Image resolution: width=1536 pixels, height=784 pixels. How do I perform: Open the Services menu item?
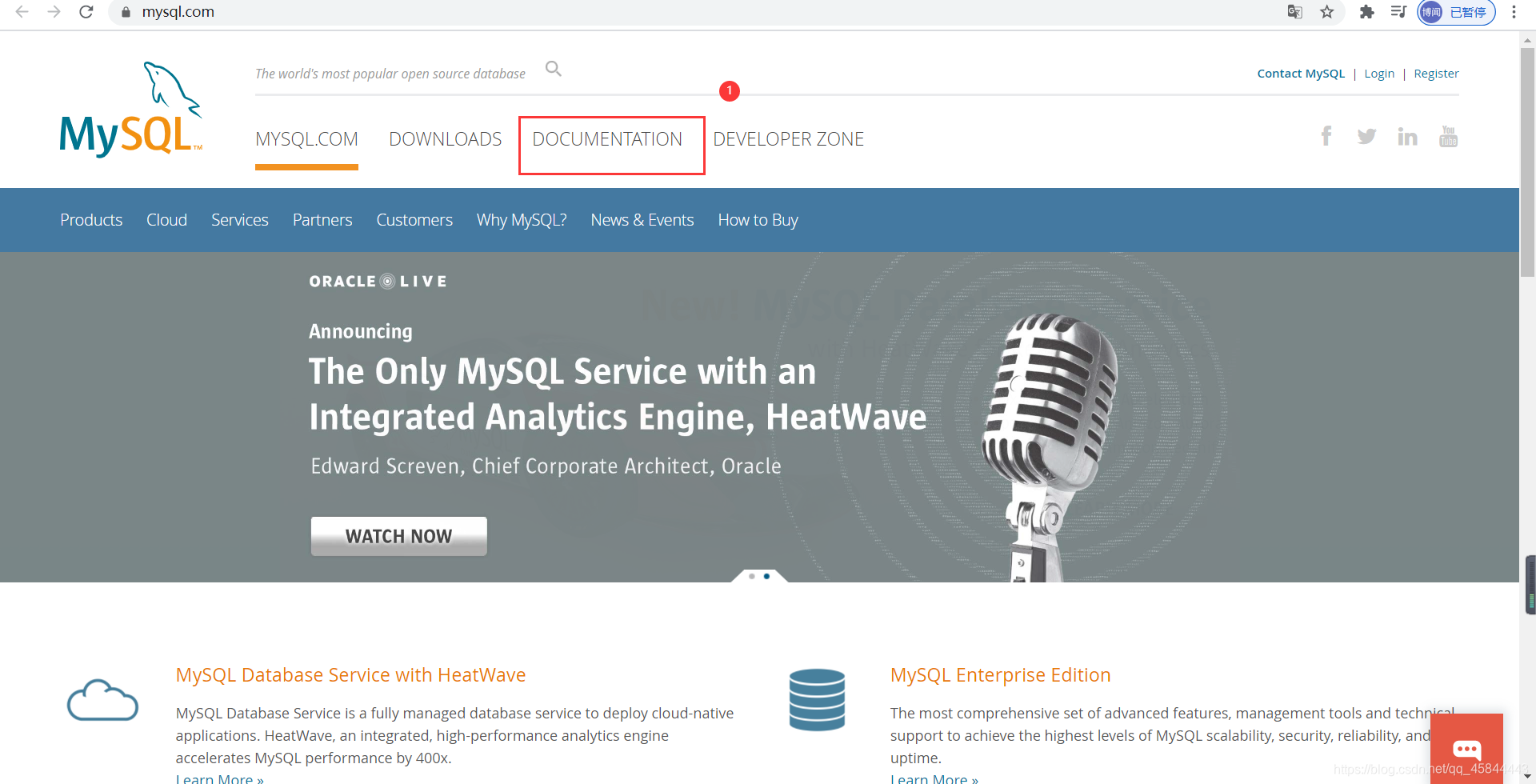coord(240,220)
